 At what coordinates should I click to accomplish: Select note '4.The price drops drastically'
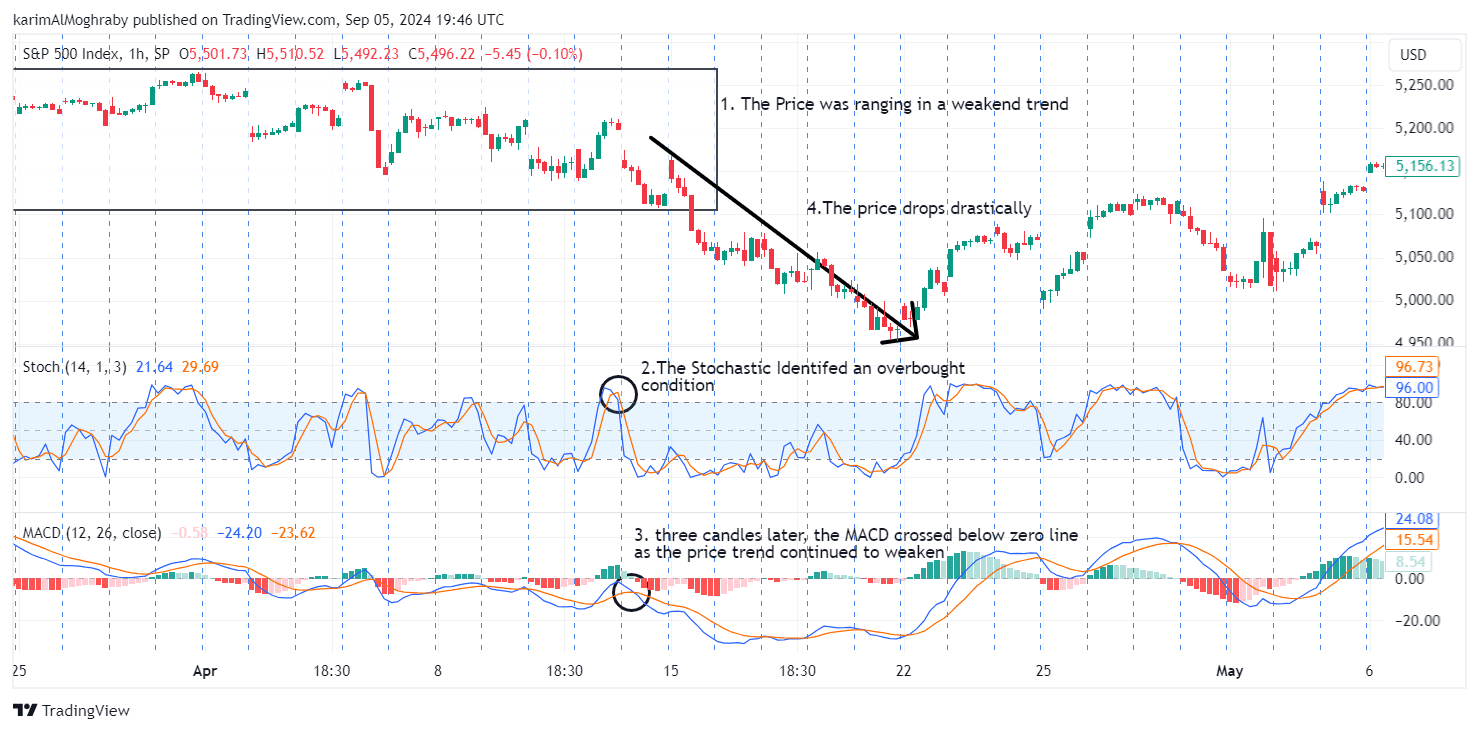(919, 208)
